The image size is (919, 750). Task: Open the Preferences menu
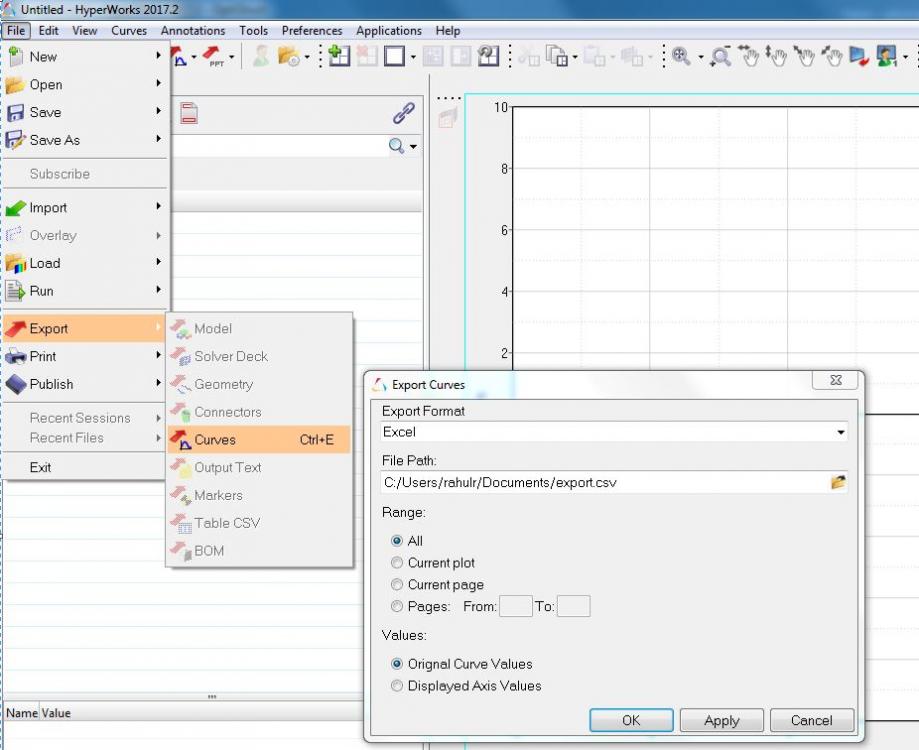click(x=312, y=30)
